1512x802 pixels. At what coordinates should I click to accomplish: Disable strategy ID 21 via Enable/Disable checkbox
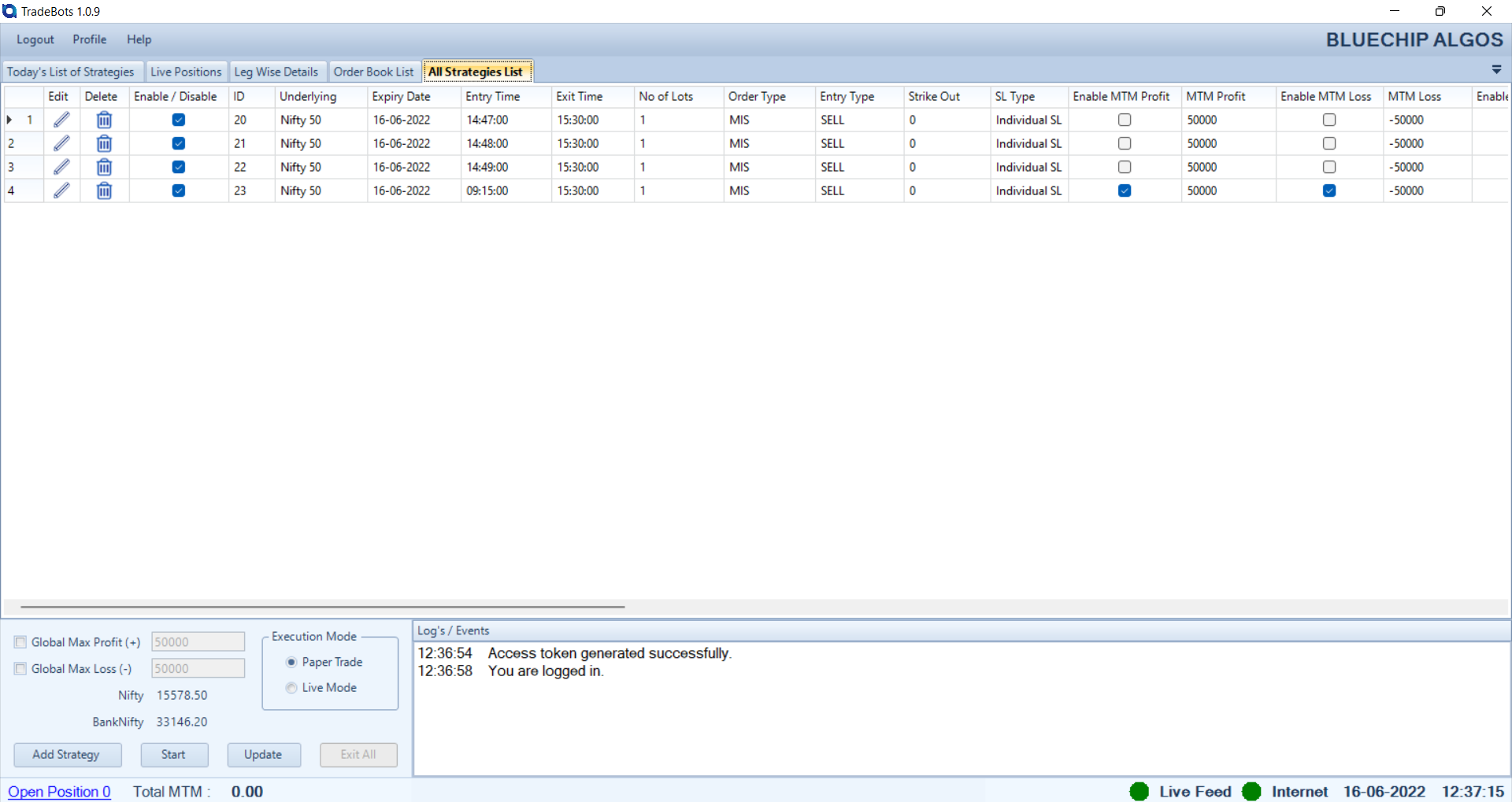coord(179,143)
